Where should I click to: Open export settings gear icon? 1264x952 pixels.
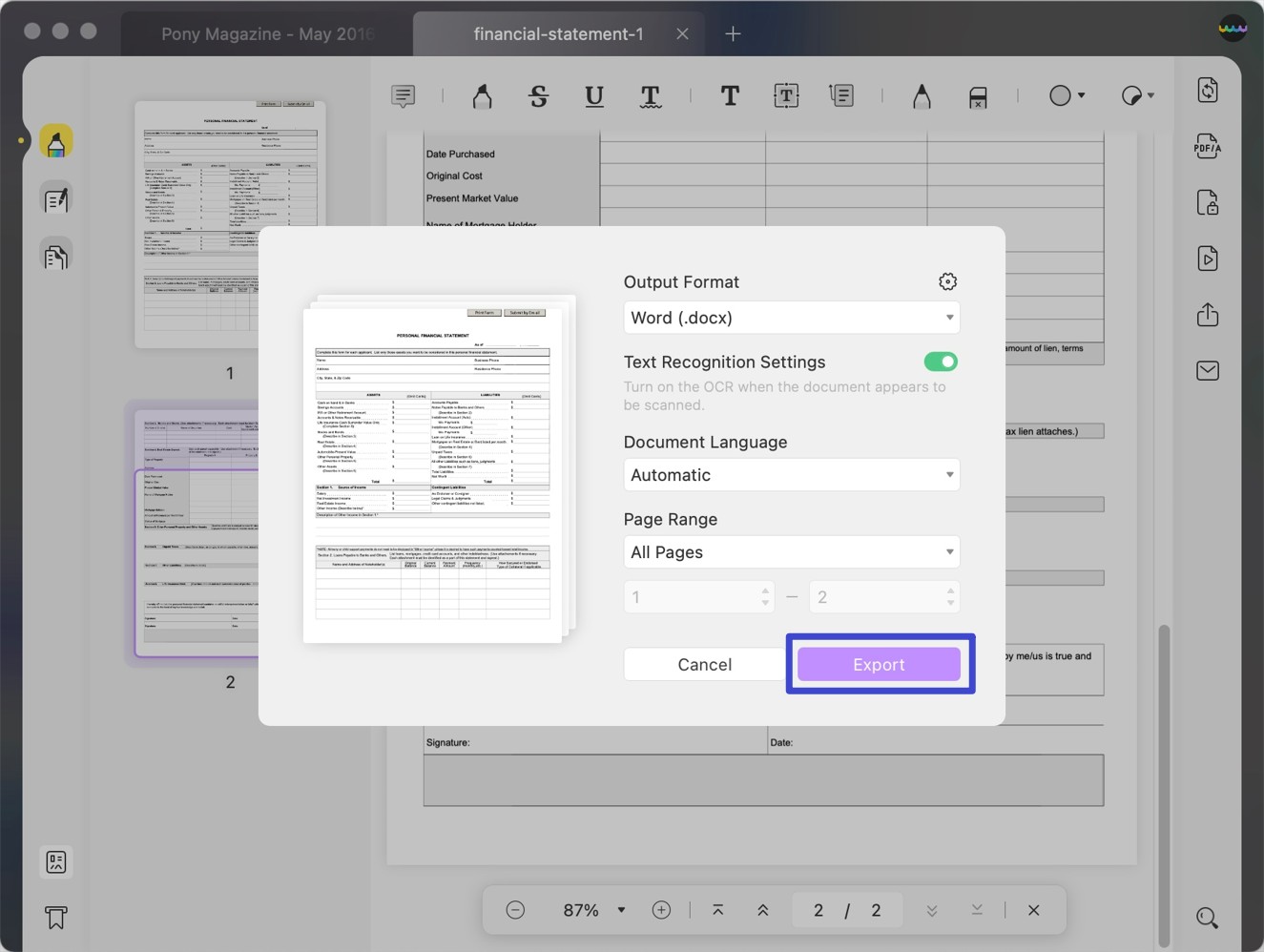click(x=947, y=281)
